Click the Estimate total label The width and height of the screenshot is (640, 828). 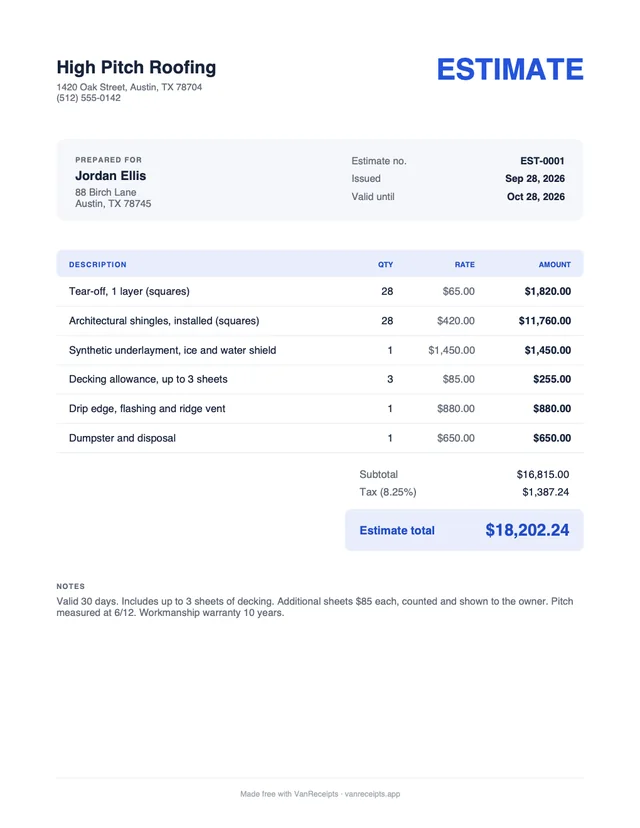(x=397, y=530)
